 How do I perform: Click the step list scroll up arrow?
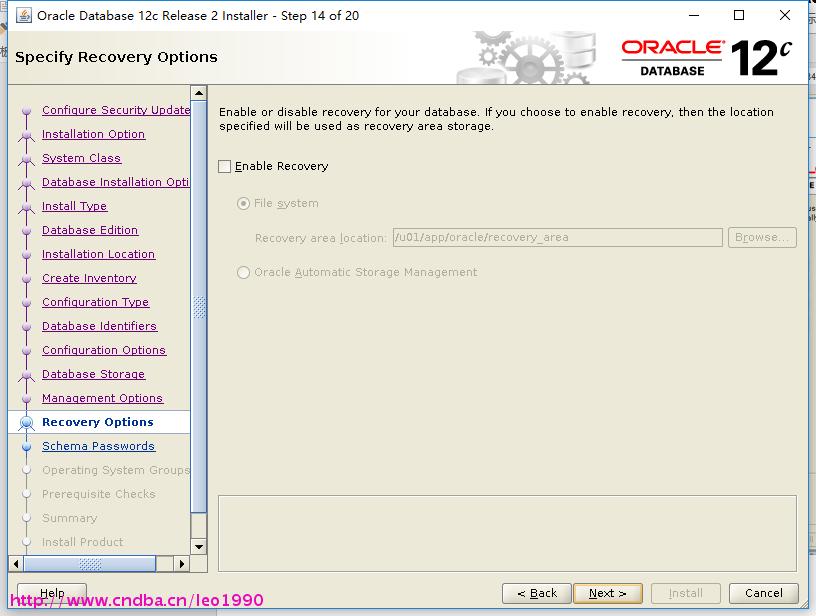point(199,94)
